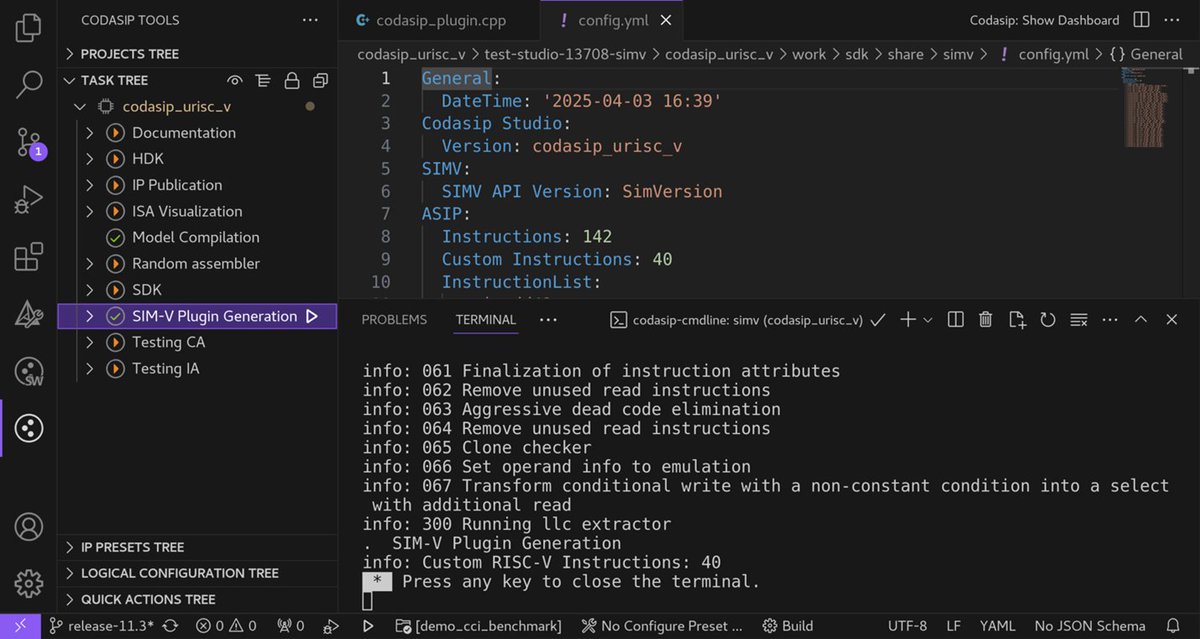1200x639 pixels.
Task: Switch to codasip_plugin.cpp tab
Action: (x=439, y=20)
